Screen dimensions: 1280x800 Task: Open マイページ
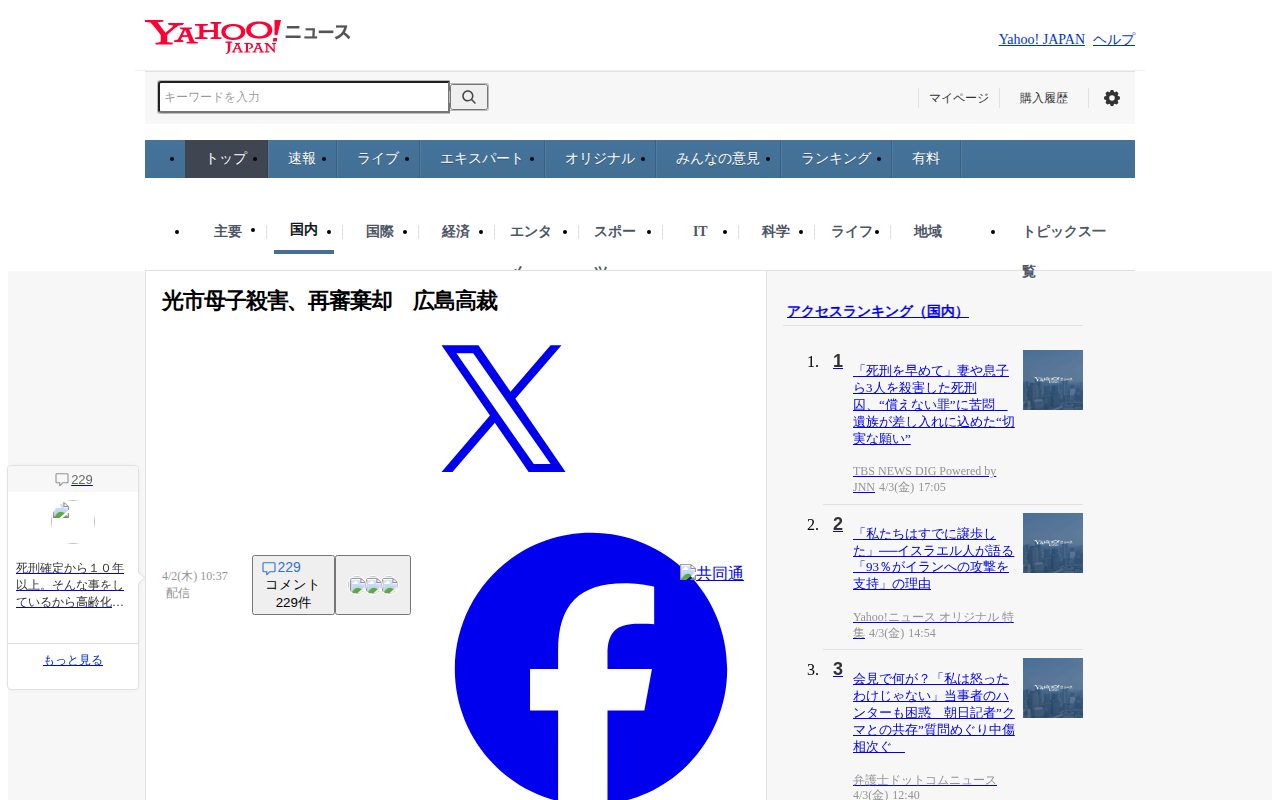958,98
